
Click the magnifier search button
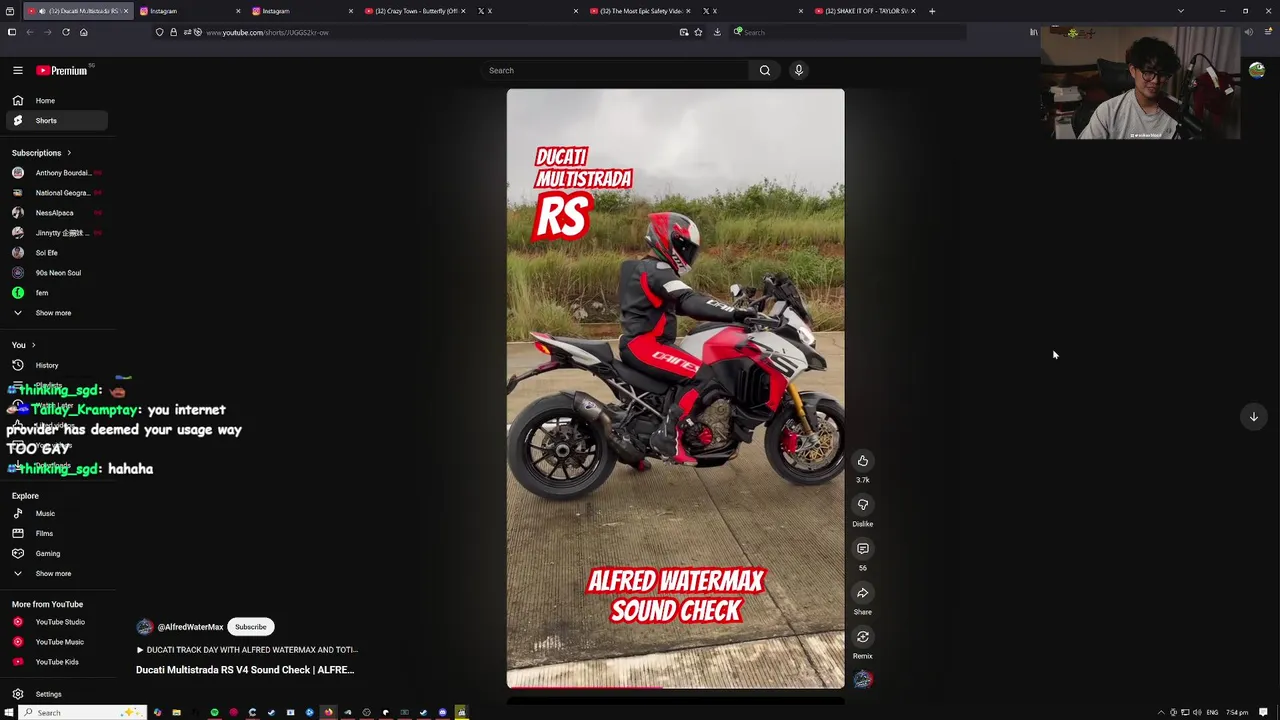pos(765,70)
